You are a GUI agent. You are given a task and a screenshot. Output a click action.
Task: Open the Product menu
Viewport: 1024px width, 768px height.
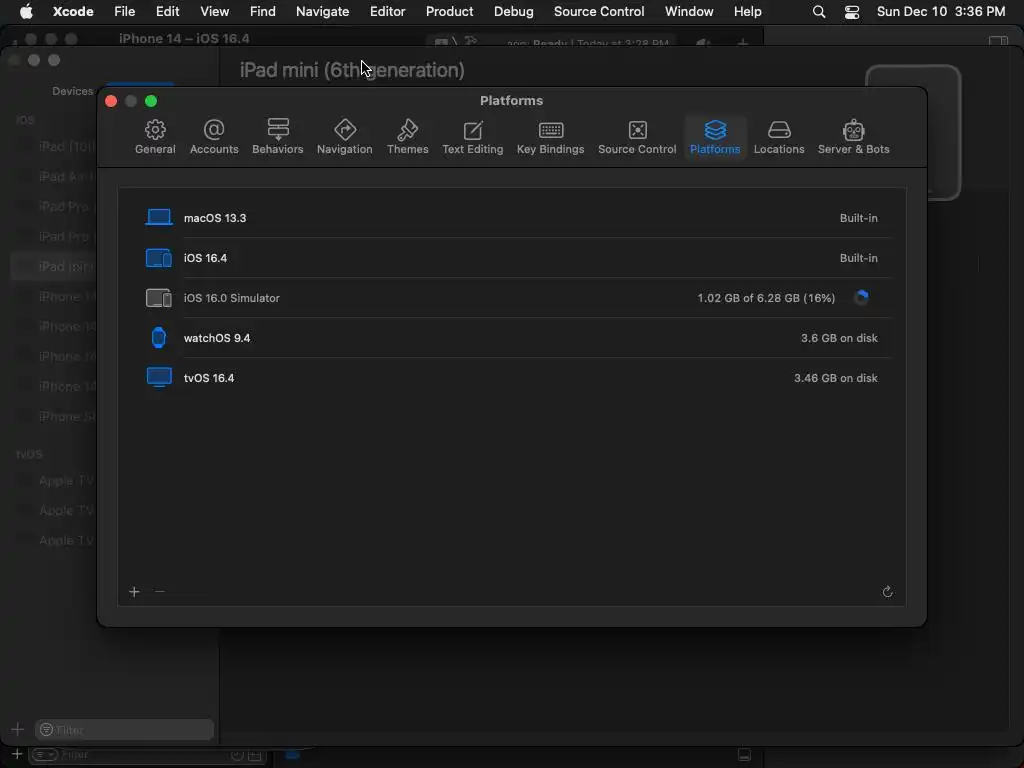(x=449, y=11)
